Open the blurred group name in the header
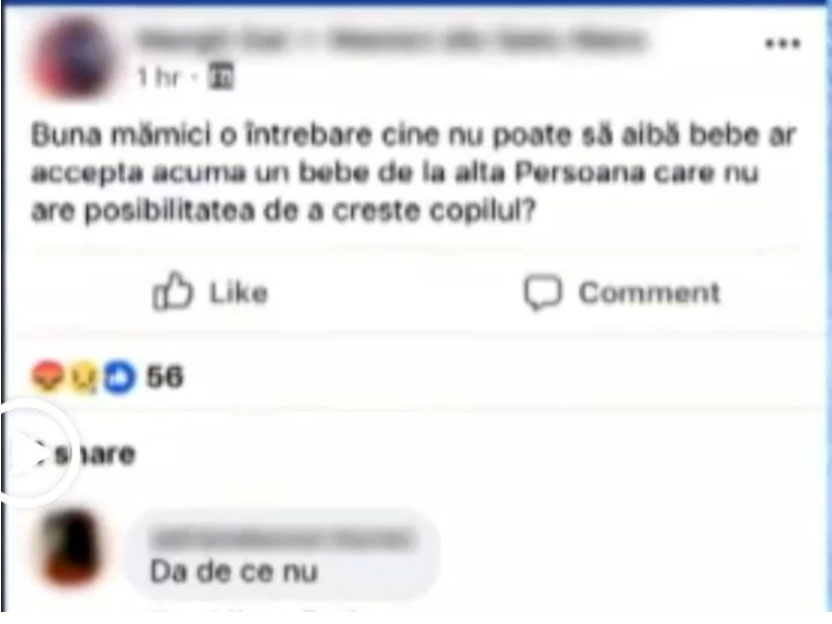 coord(487,41)
